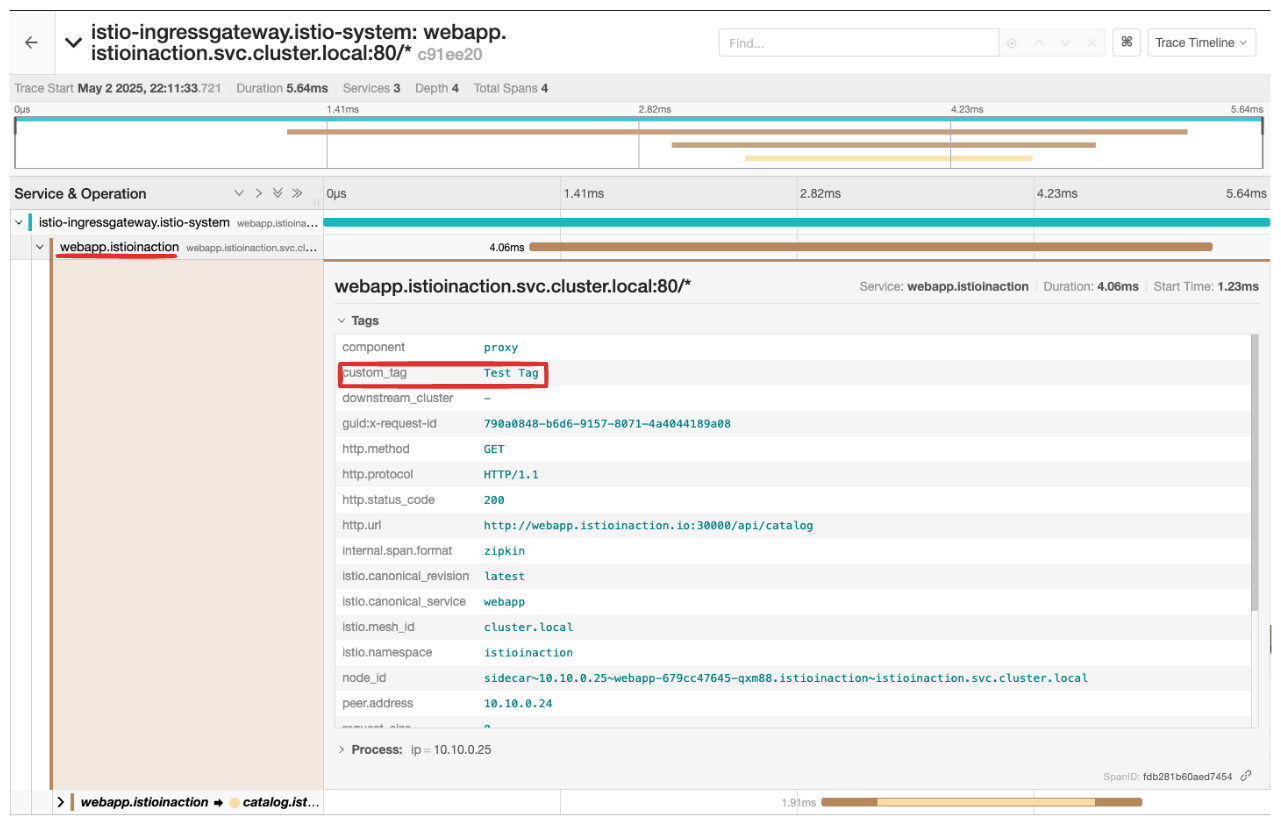The image size is (1281, 837).
Task: Click the istio.mesh_id 'cluster.local' value
Action: click(528, 627)
